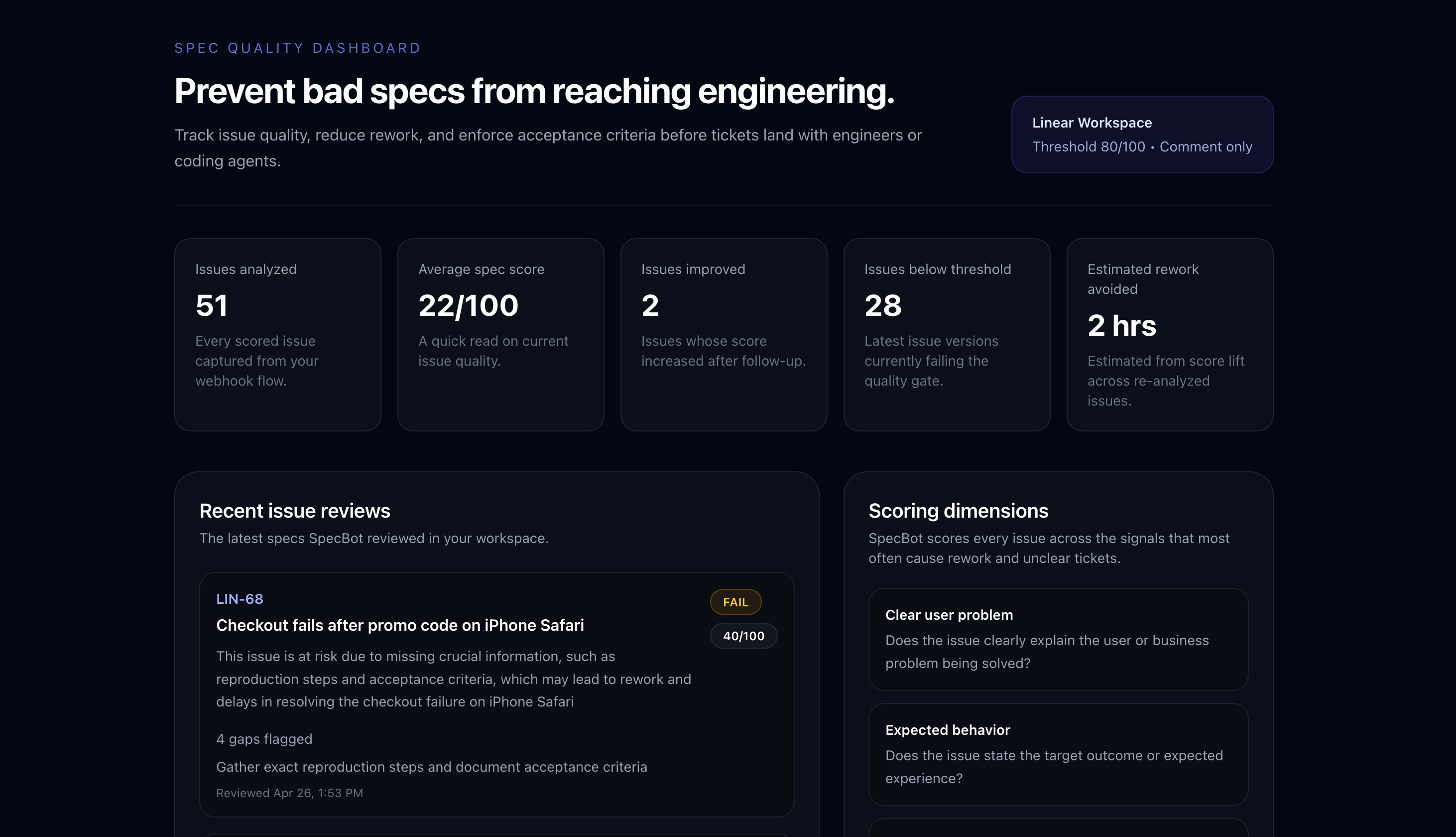Click the Expected behavior dimension
Image resolution: width=1456 pixels, height=837 pixels.
tap(1058, 754)
